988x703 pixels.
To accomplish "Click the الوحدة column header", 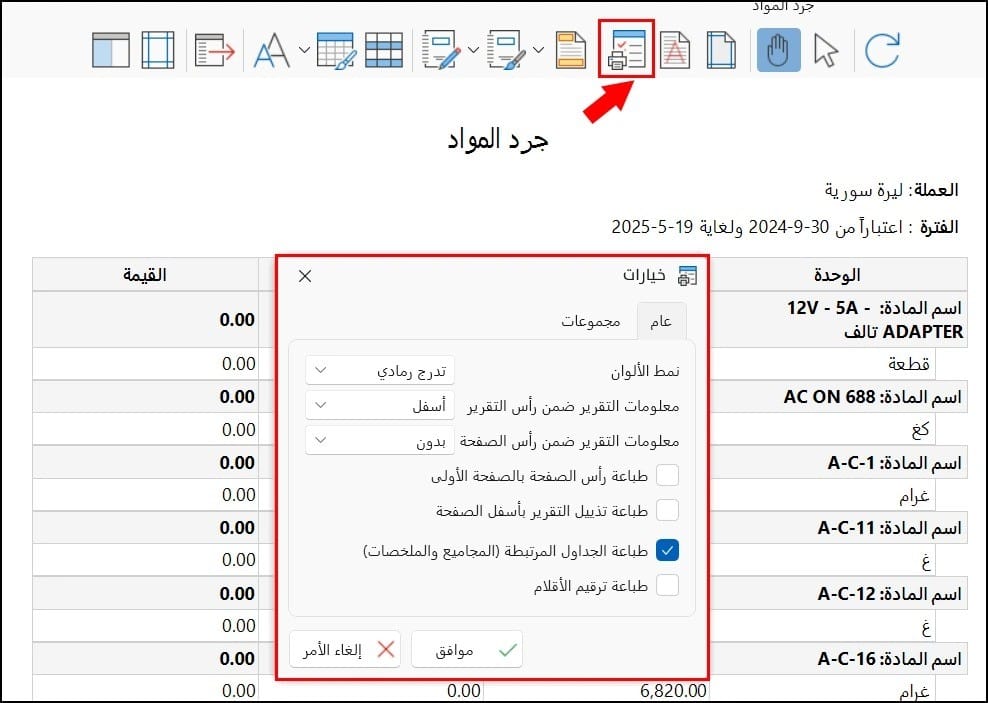I will [x=837, y=275].
